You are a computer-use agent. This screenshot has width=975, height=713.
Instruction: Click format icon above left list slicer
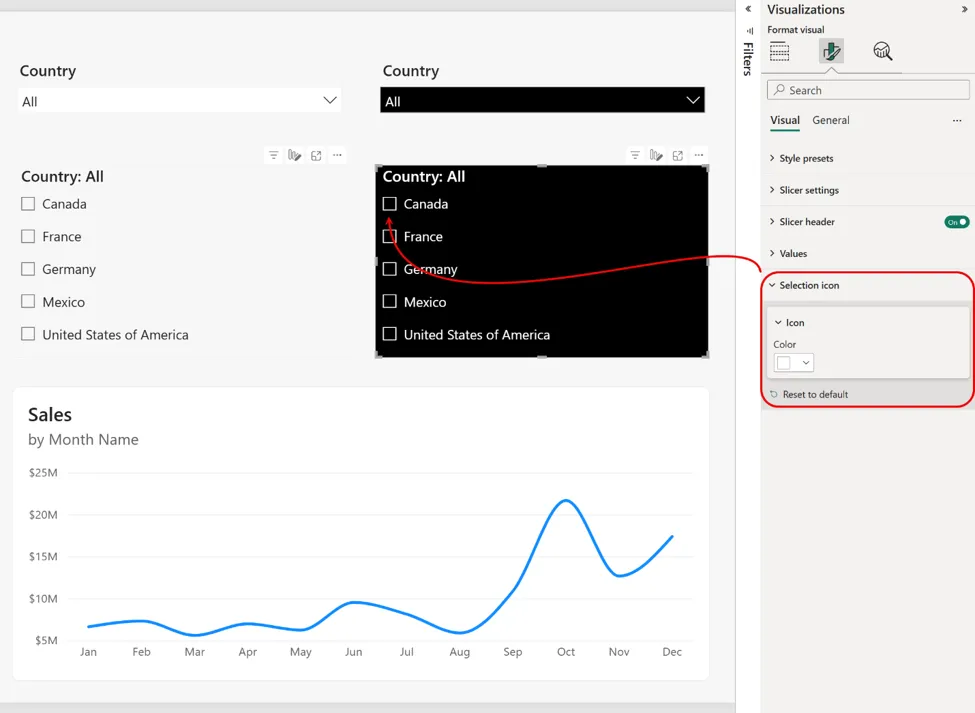point(295,155)
